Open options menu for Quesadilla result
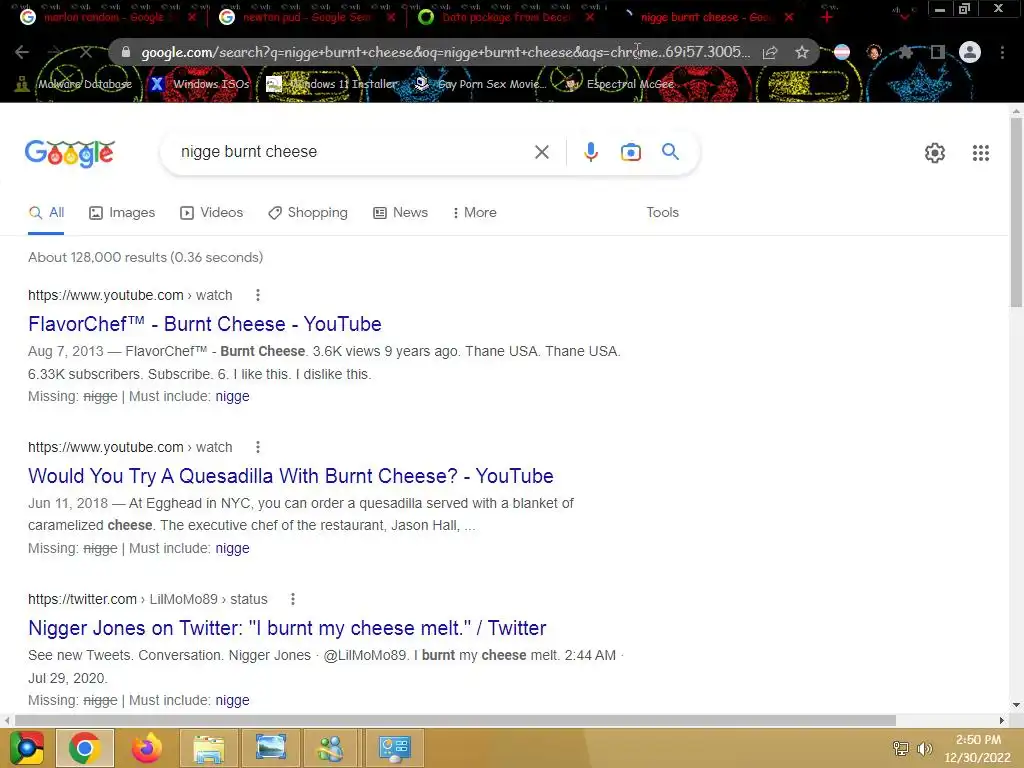The height and width of the screenshot is (768, 1024). coord(258,447)
